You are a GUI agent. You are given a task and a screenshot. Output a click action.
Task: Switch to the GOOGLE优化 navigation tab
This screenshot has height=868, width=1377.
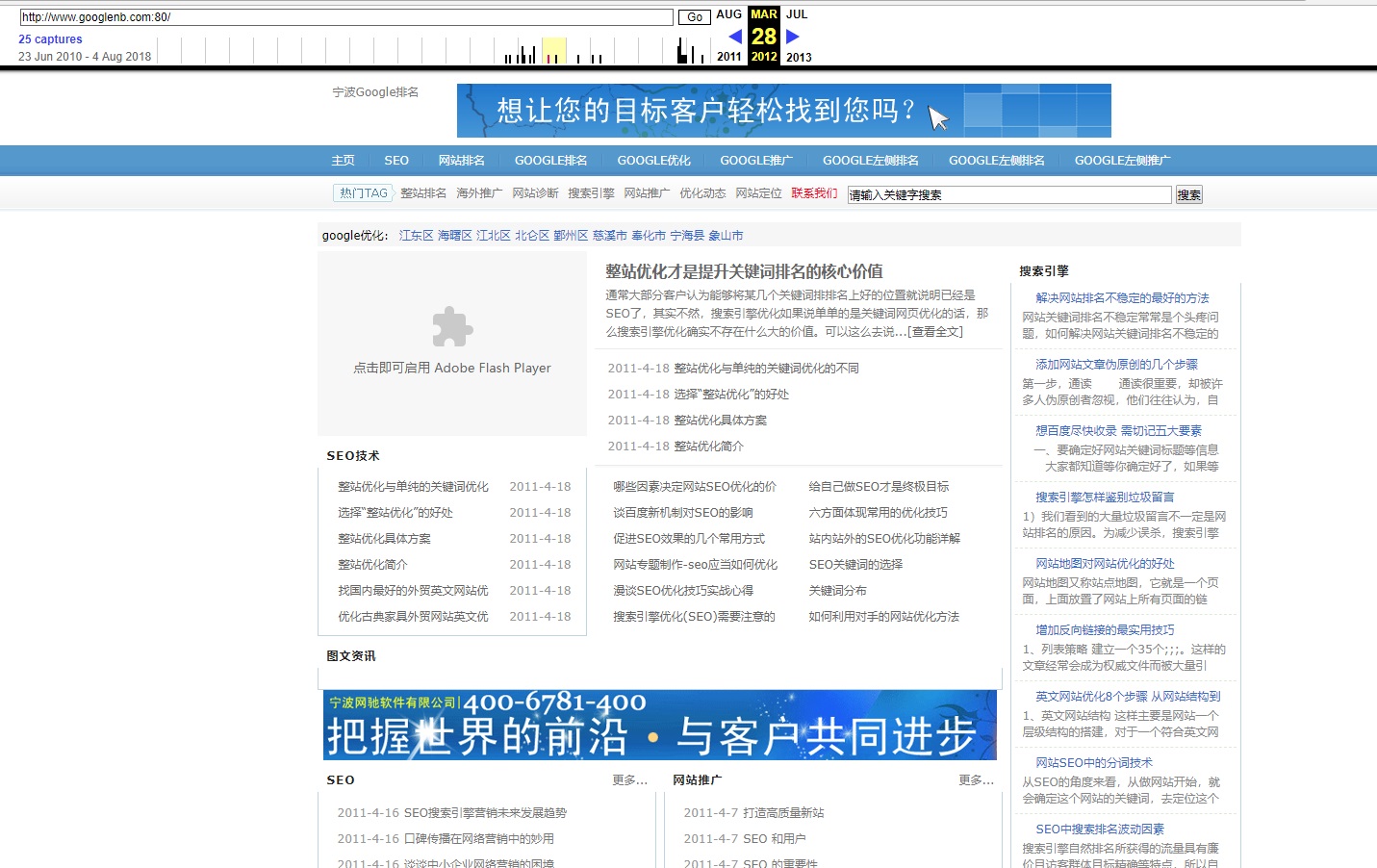tap(653, 160)
